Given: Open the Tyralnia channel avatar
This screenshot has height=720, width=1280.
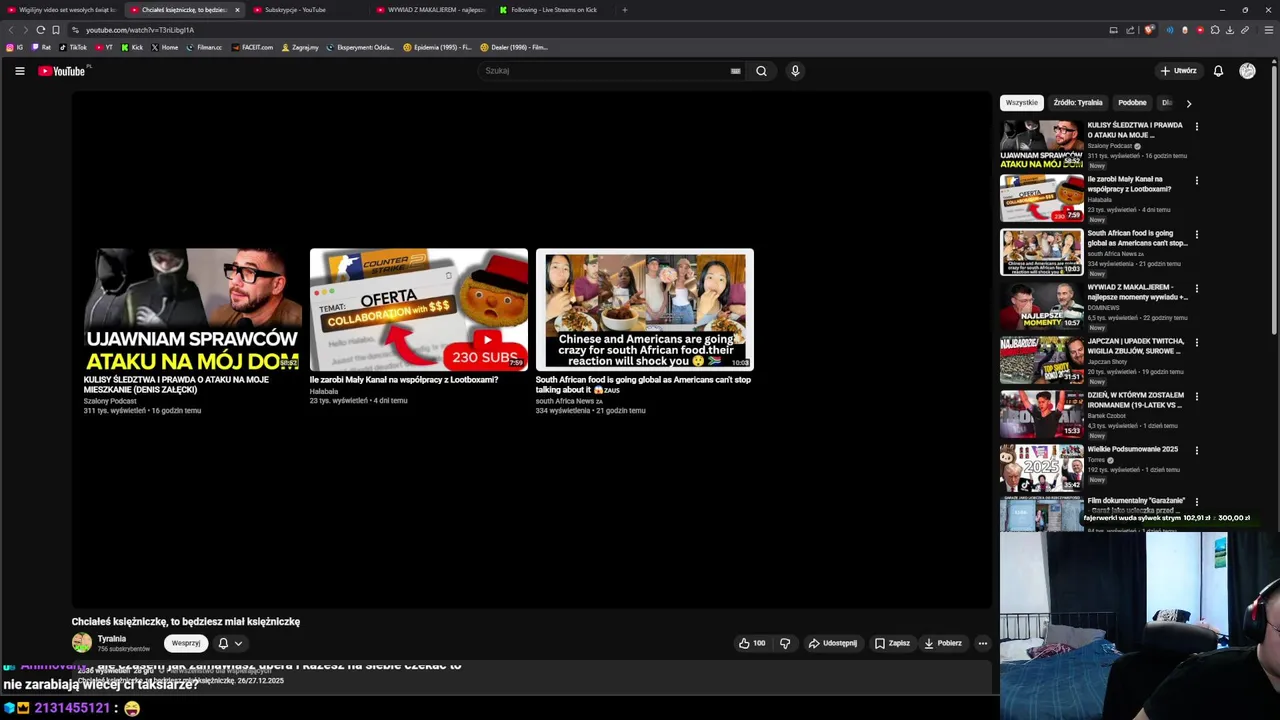Looking at the screenshot, I should point(82,643).
